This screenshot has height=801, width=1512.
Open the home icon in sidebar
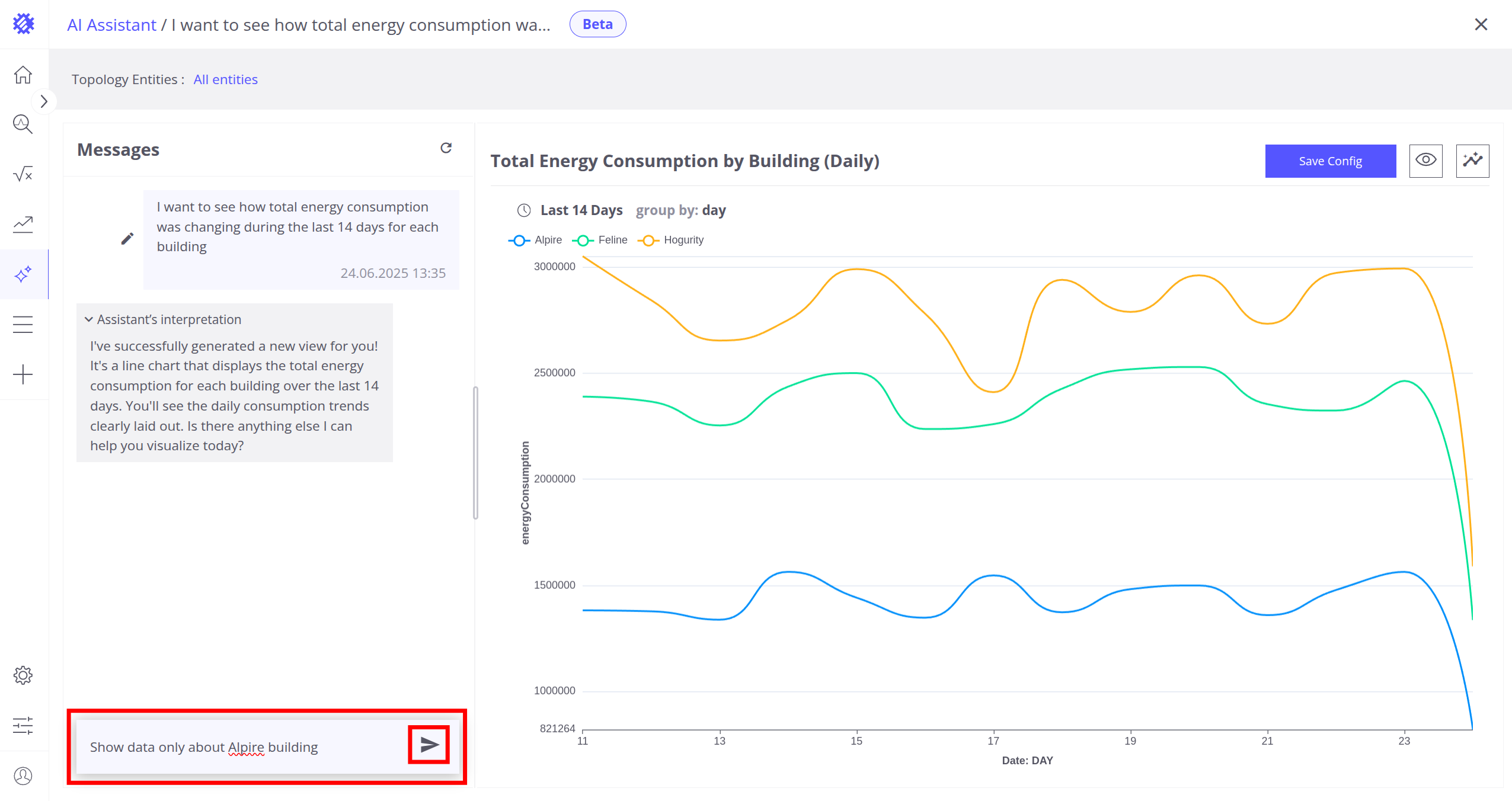click(23, 75)
